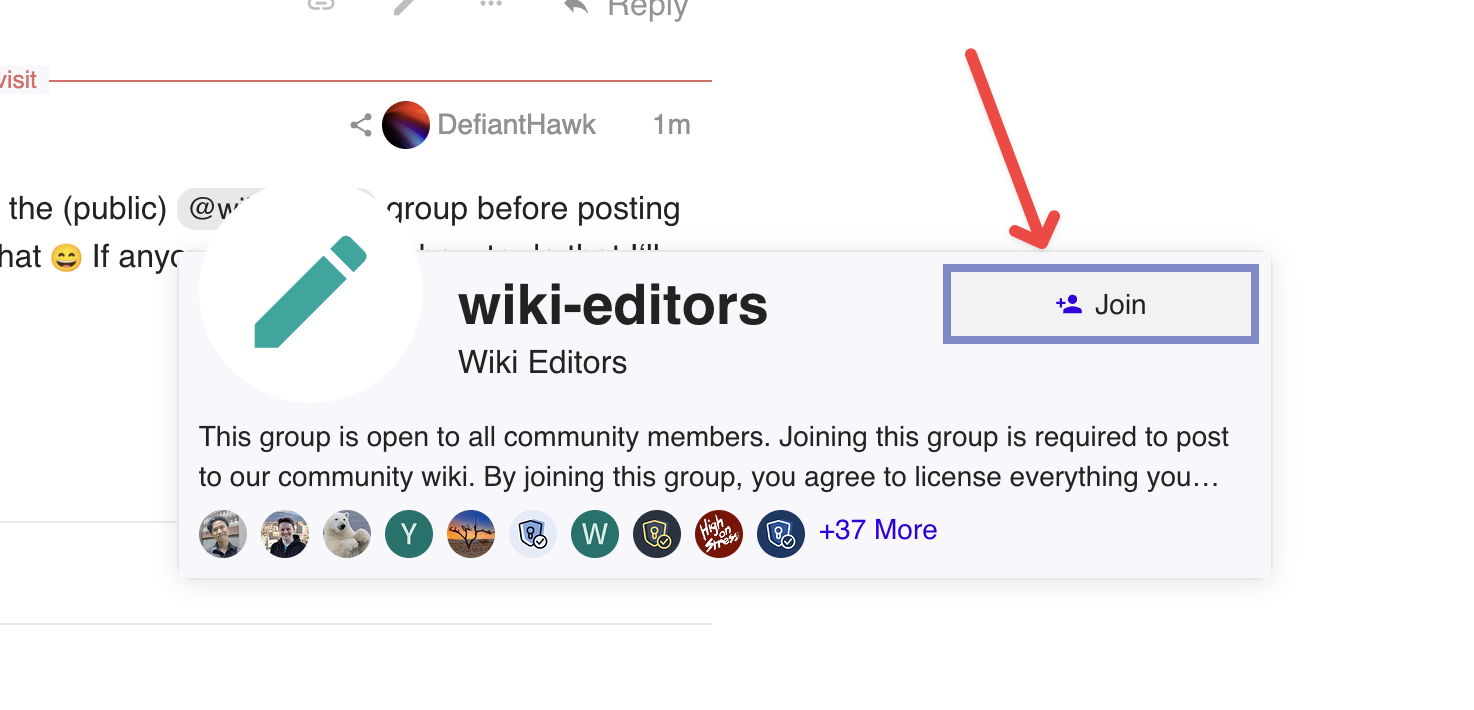
Task: Click the share icon beside DefiantHawk
Action: click(x=361, y=125)
